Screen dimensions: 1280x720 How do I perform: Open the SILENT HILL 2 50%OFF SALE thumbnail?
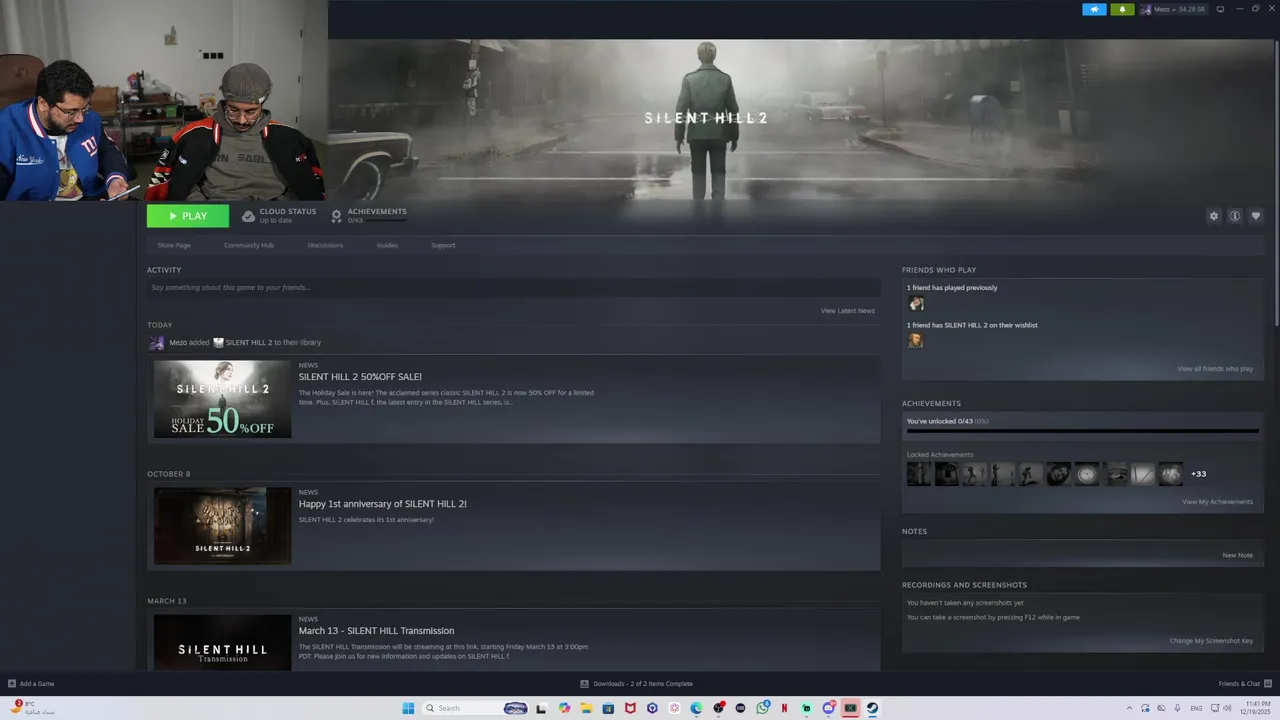click(x=222, y=399)
